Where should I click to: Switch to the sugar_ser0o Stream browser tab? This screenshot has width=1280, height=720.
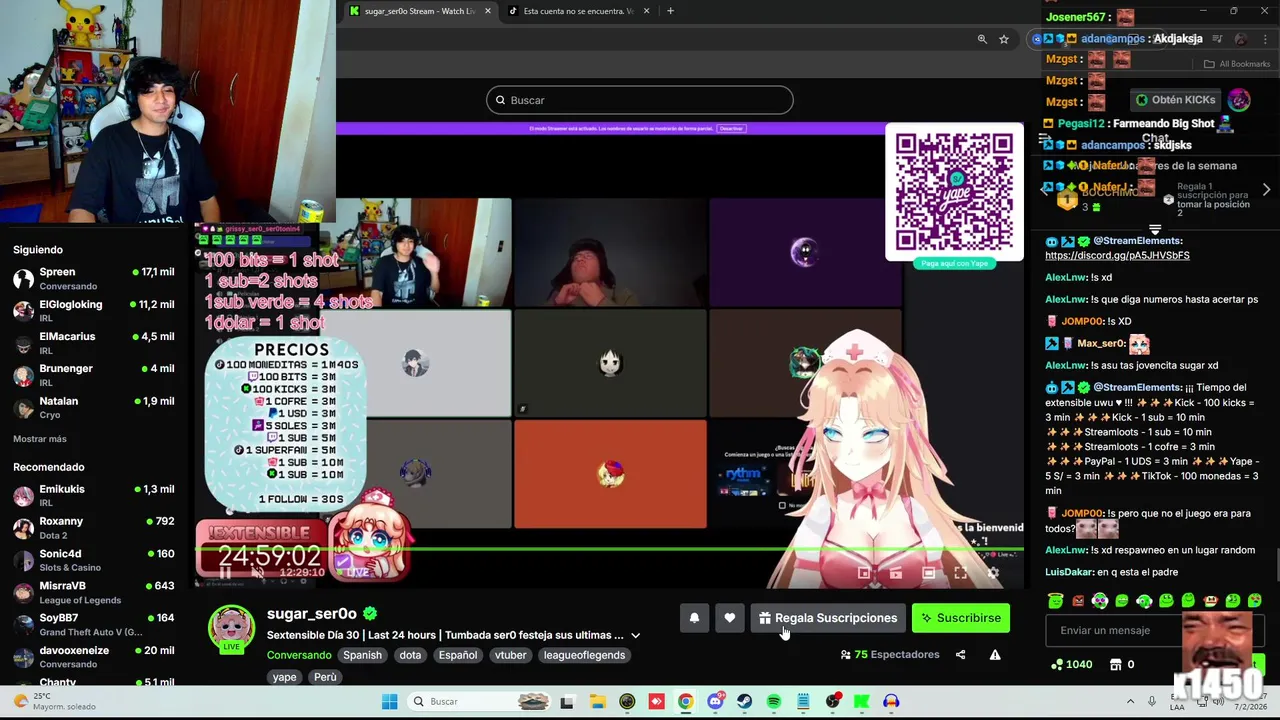click(419, 11)
